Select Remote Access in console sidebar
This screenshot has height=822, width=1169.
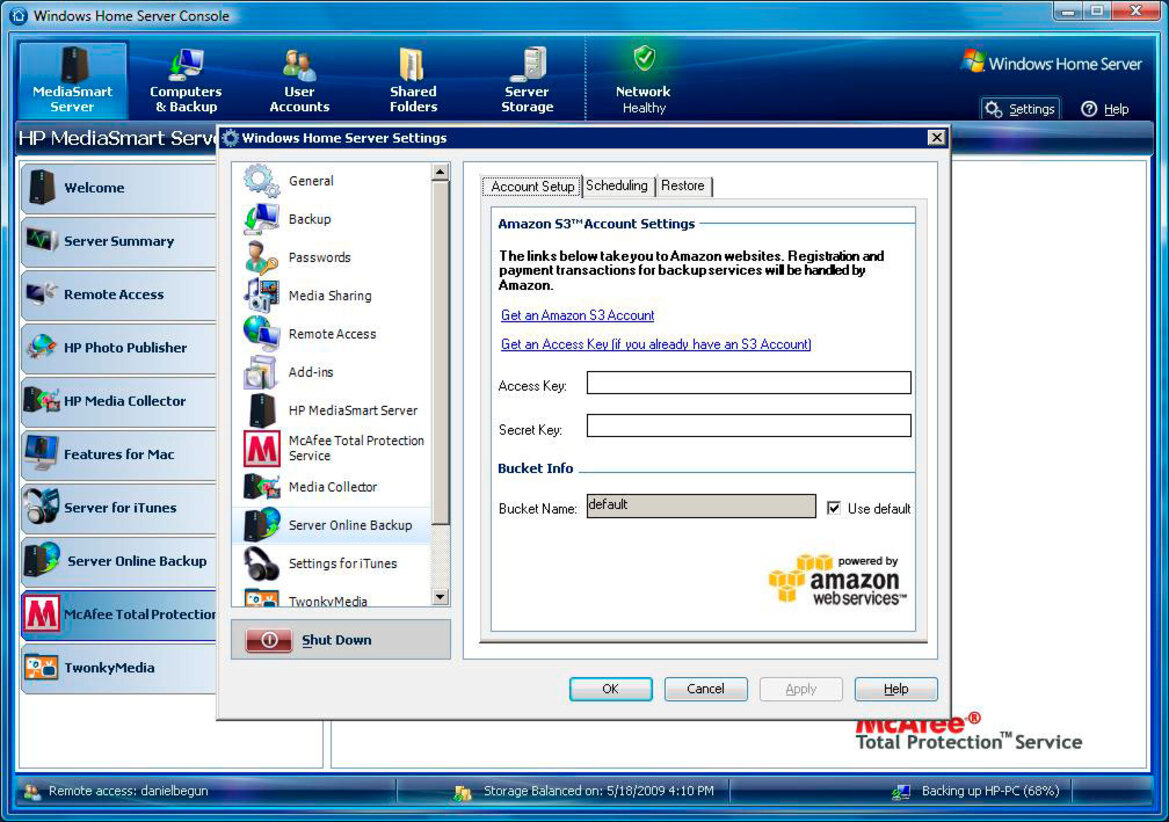(119, 294)
